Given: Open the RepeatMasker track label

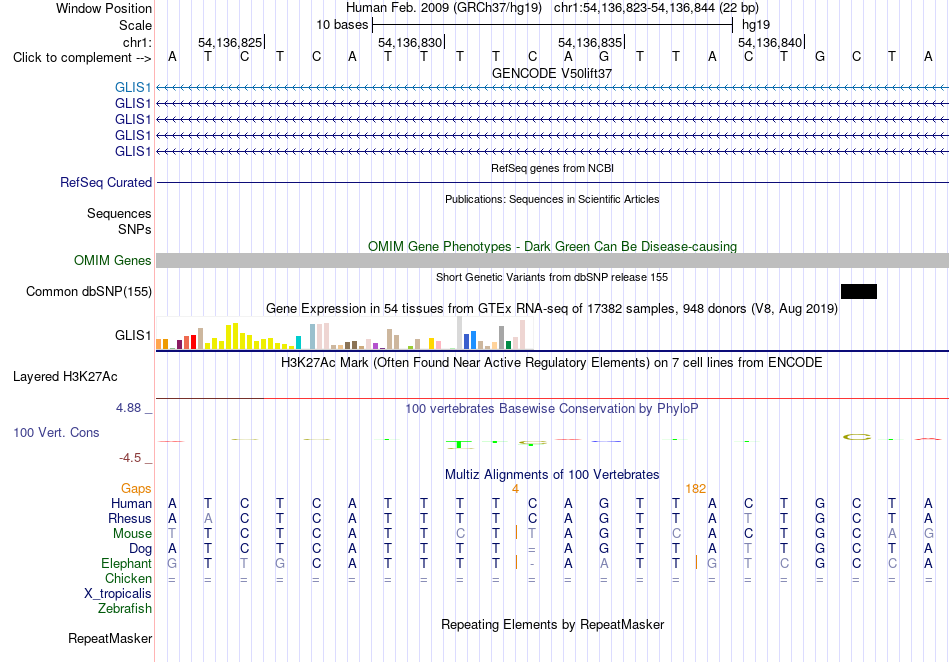Looking at the screenshot, I should pyautogui.click(x=110, y=638).
